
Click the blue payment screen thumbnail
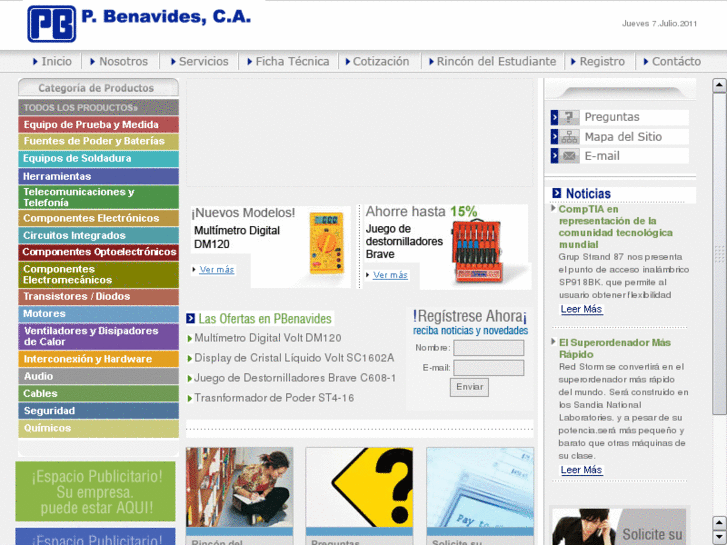tap(480, 487)
